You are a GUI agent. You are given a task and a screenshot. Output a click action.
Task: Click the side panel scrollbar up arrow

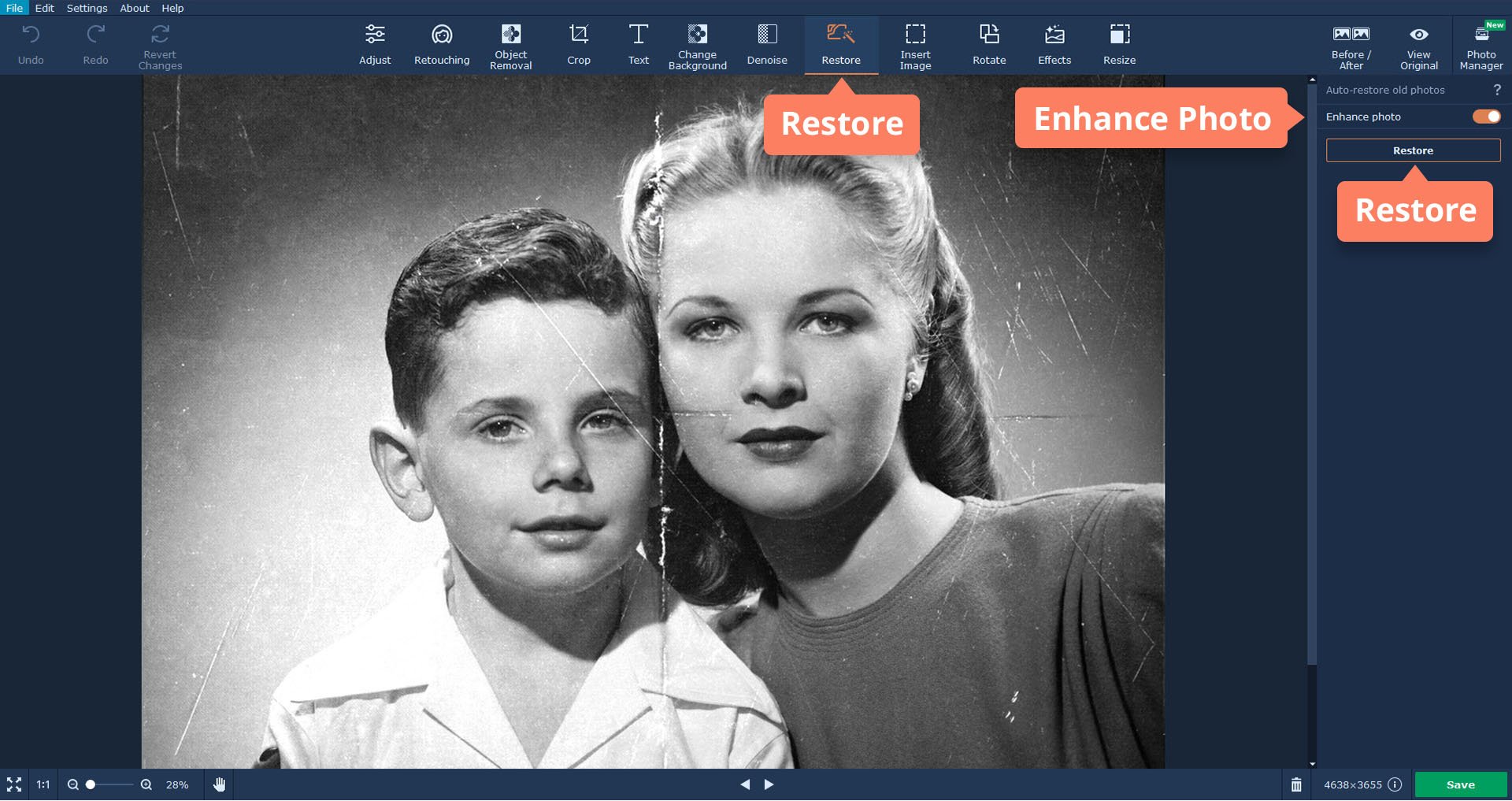pyautogui.click(x=1312, y=80)
